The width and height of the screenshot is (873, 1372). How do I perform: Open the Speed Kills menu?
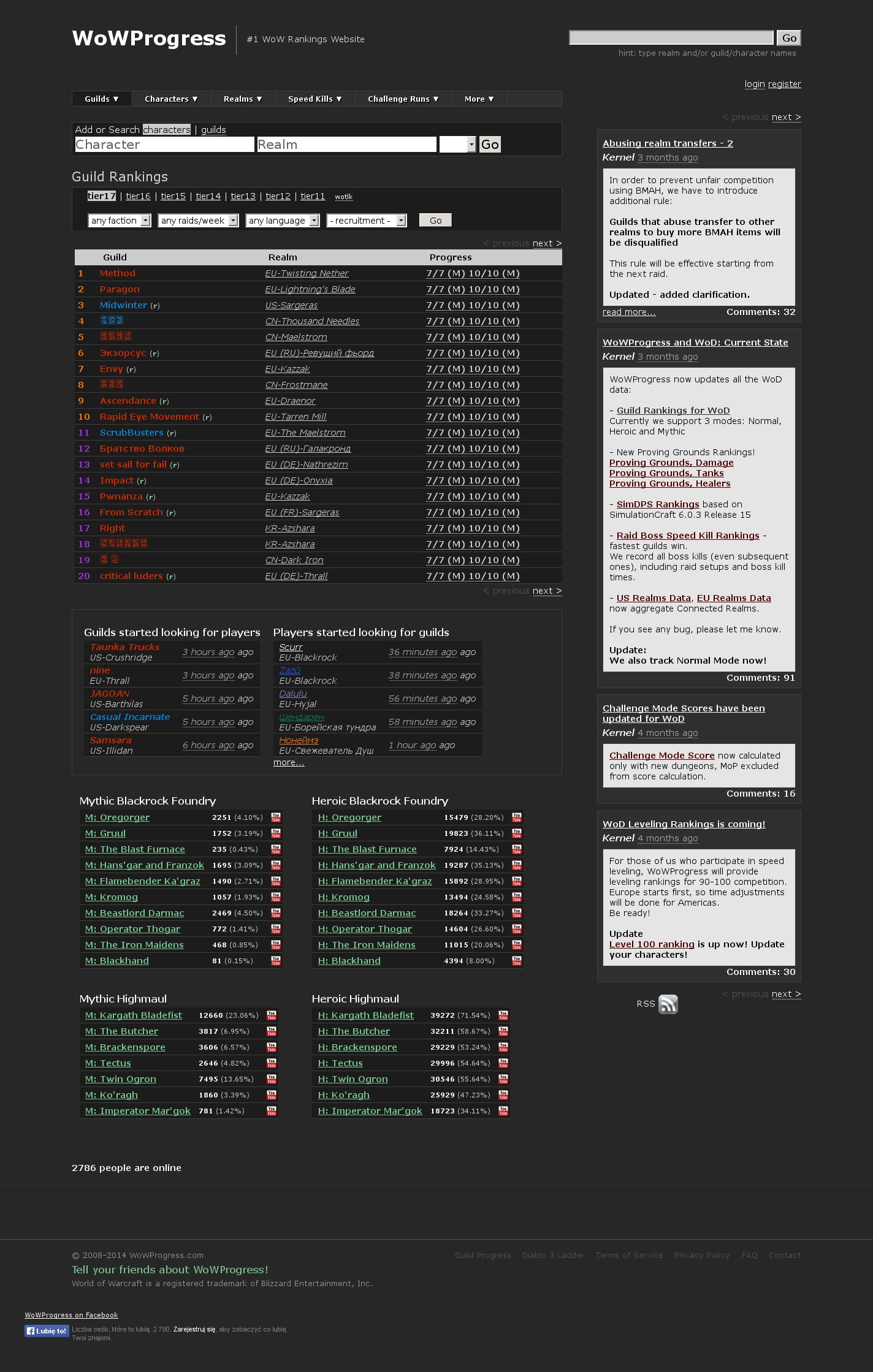pyautogui.click(x=315, y=99)
